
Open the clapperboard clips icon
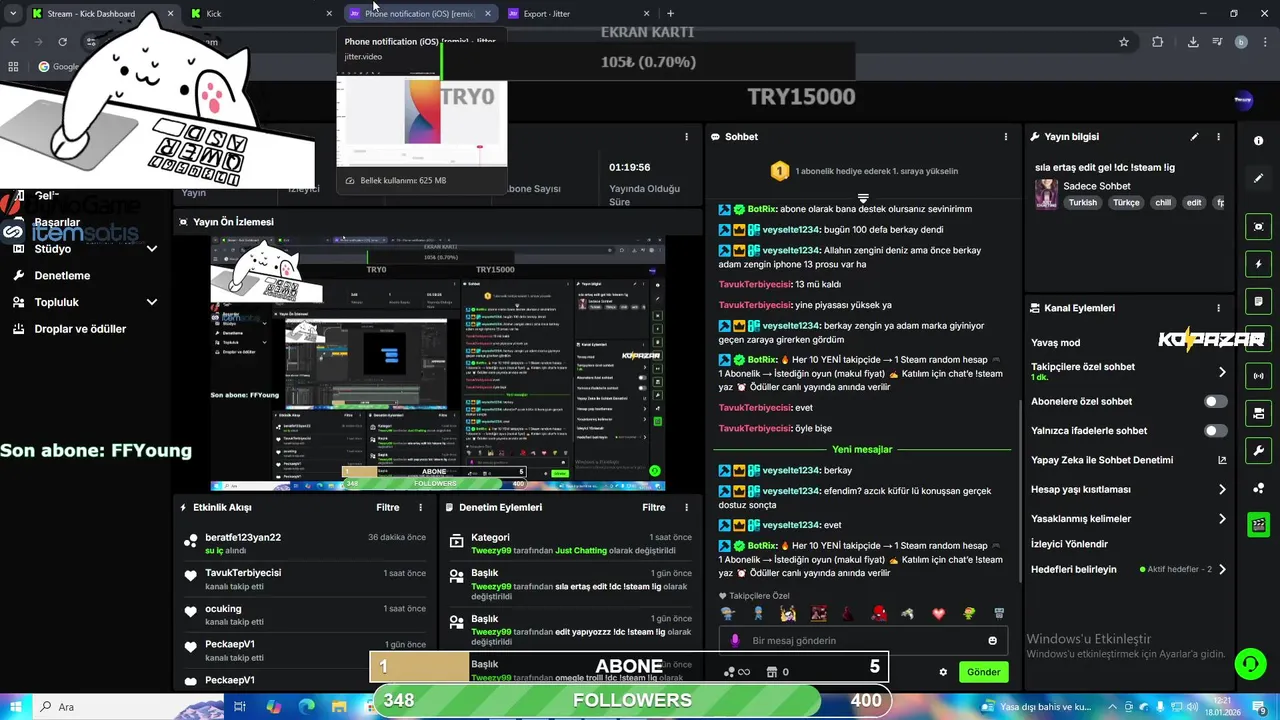1258,524
